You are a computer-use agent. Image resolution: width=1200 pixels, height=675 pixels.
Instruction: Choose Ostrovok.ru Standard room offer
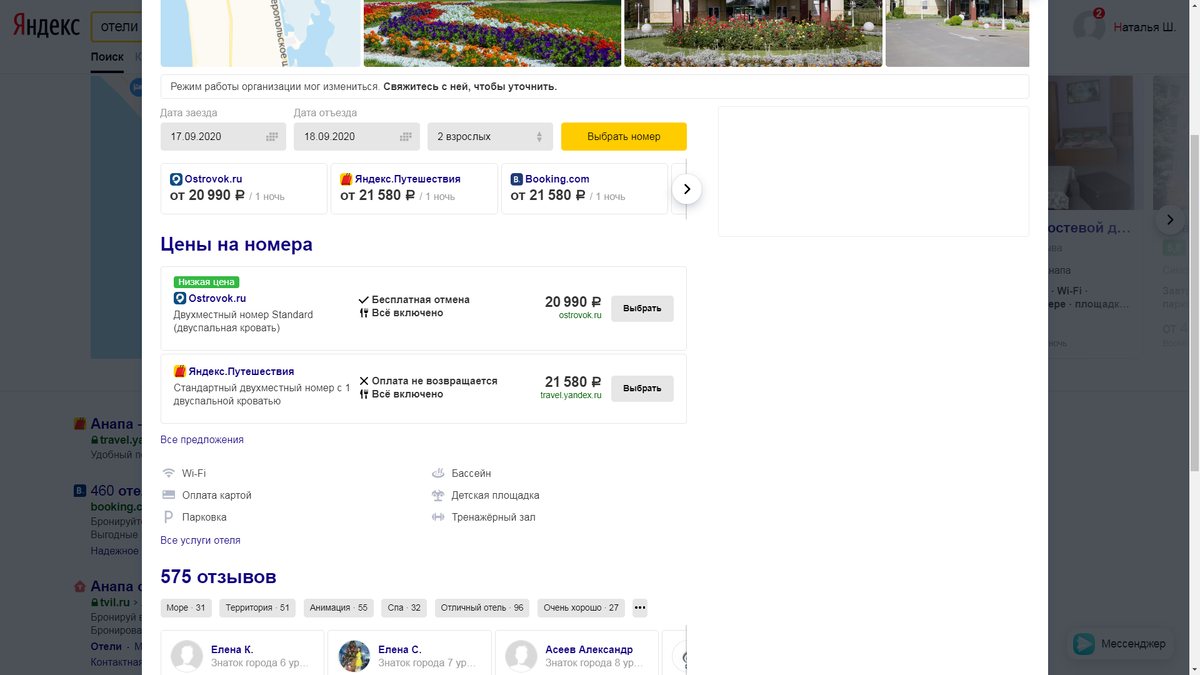point(642,308)
